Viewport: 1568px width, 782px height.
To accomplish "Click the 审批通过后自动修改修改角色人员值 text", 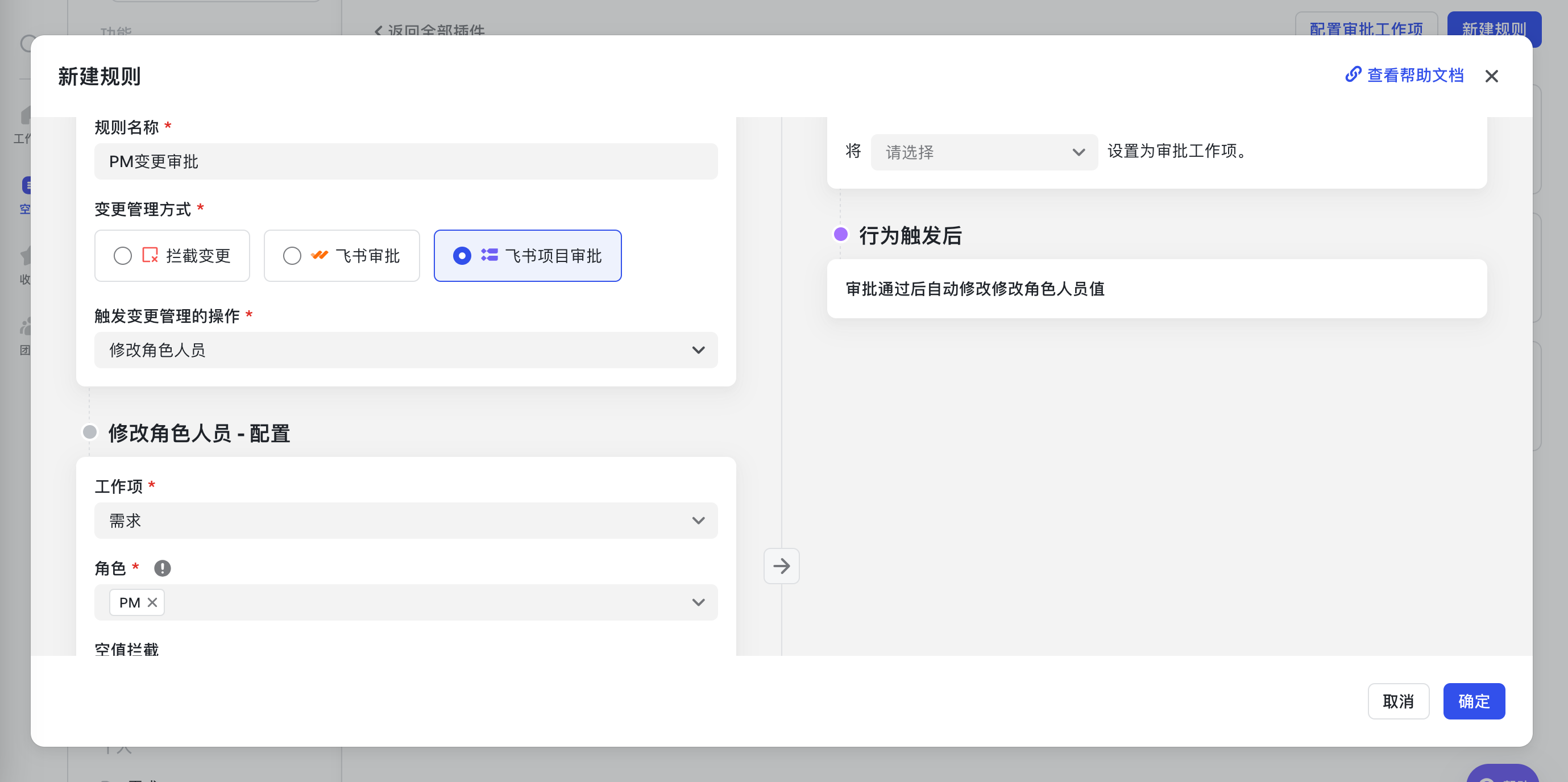I will click(x=974, y=289).
